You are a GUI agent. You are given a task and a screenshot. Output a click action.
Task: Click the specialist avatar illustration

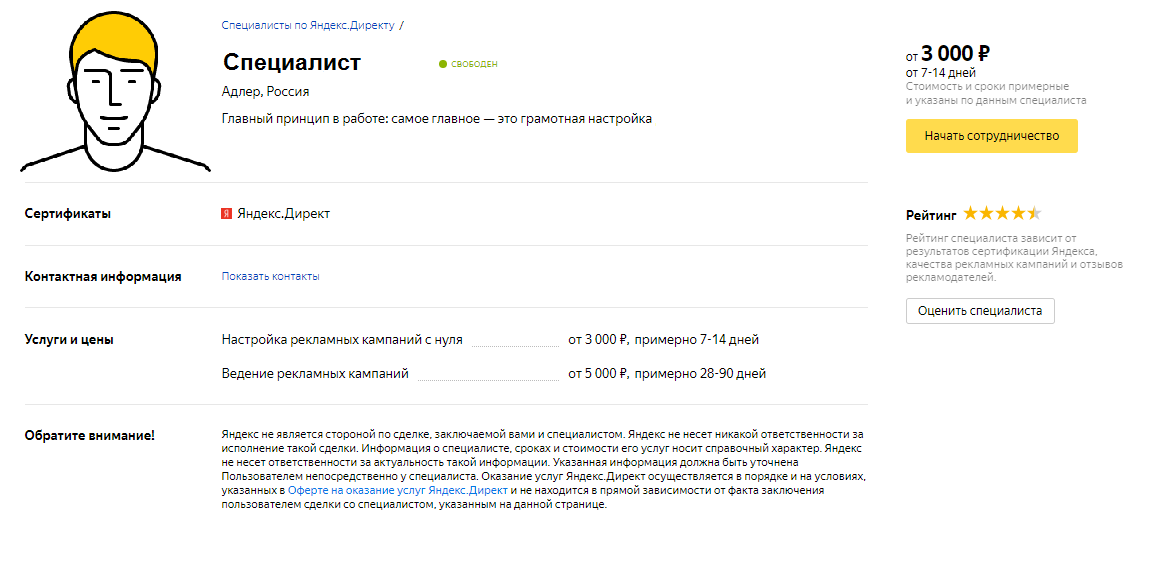click(115, 93)
